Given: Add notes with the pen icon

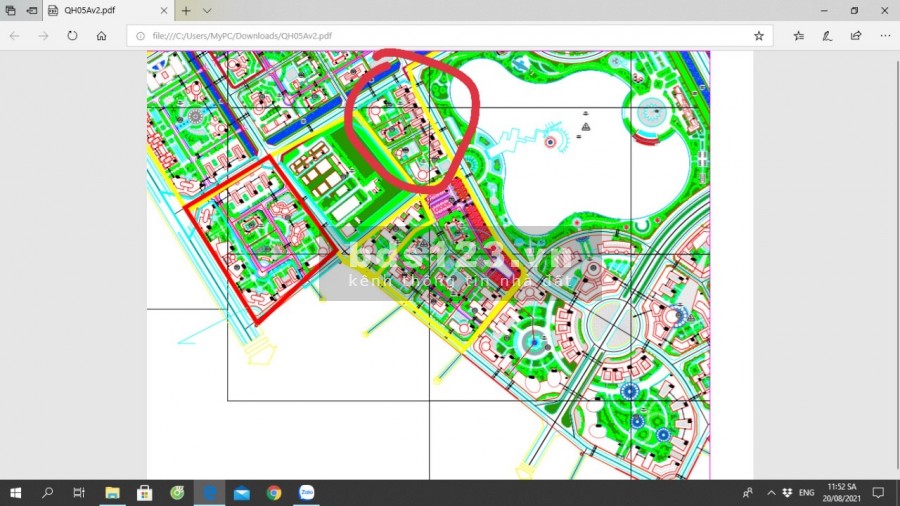Looking at the screenshot, I should 827,36.
